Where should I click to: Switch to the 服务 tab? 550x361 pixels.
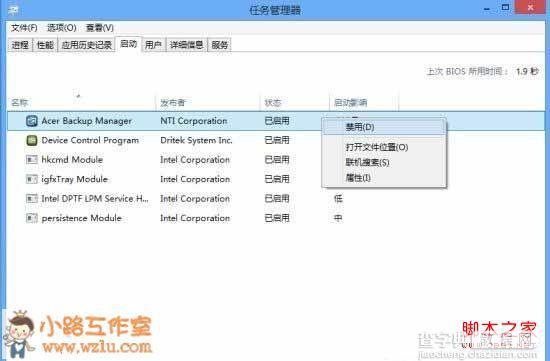[220, 45]
